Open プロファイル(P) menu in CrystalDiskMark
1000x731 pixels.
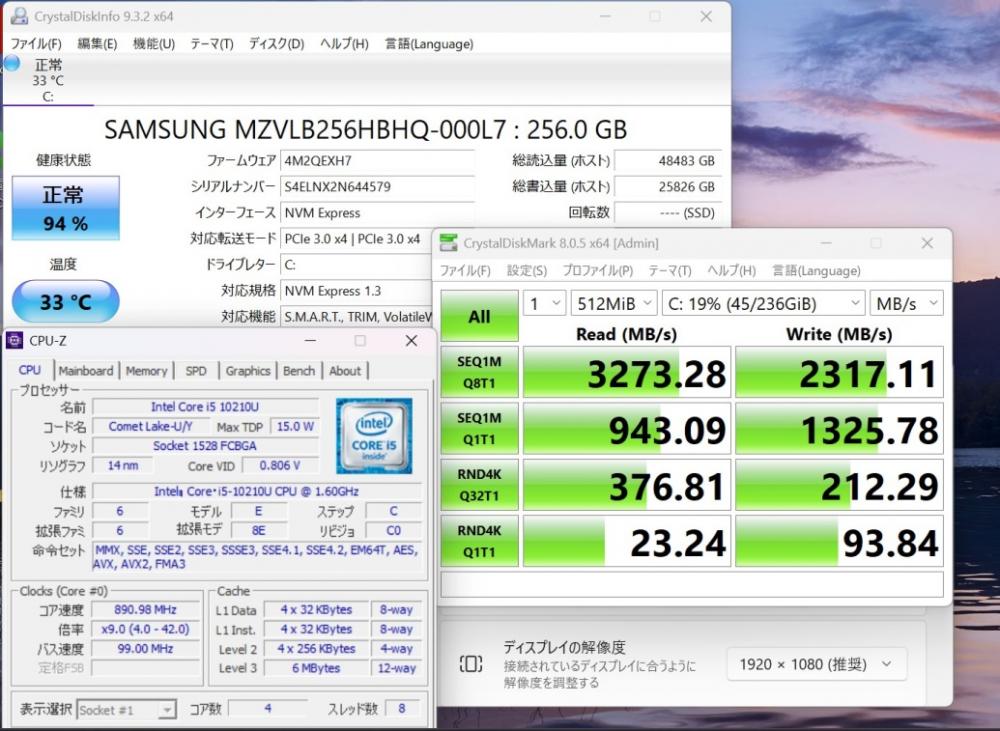tap(598, 270)
